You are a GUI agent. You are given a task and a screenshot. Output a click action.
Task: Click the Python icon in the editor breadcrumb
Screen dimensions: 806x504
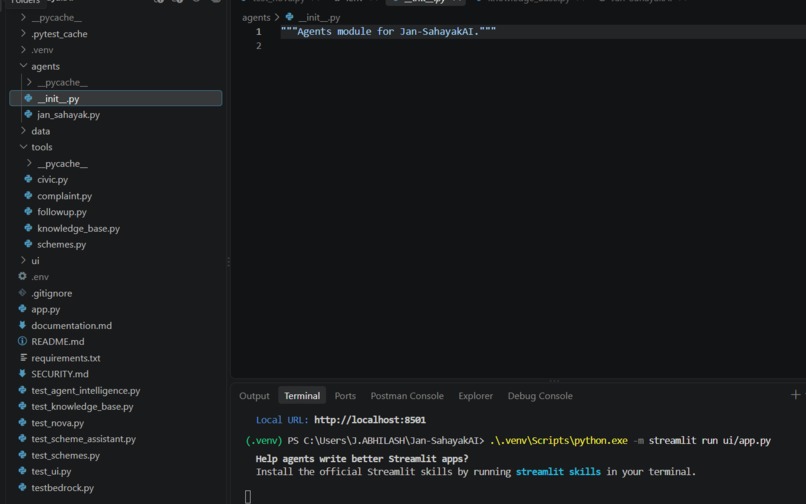(289, 17)
